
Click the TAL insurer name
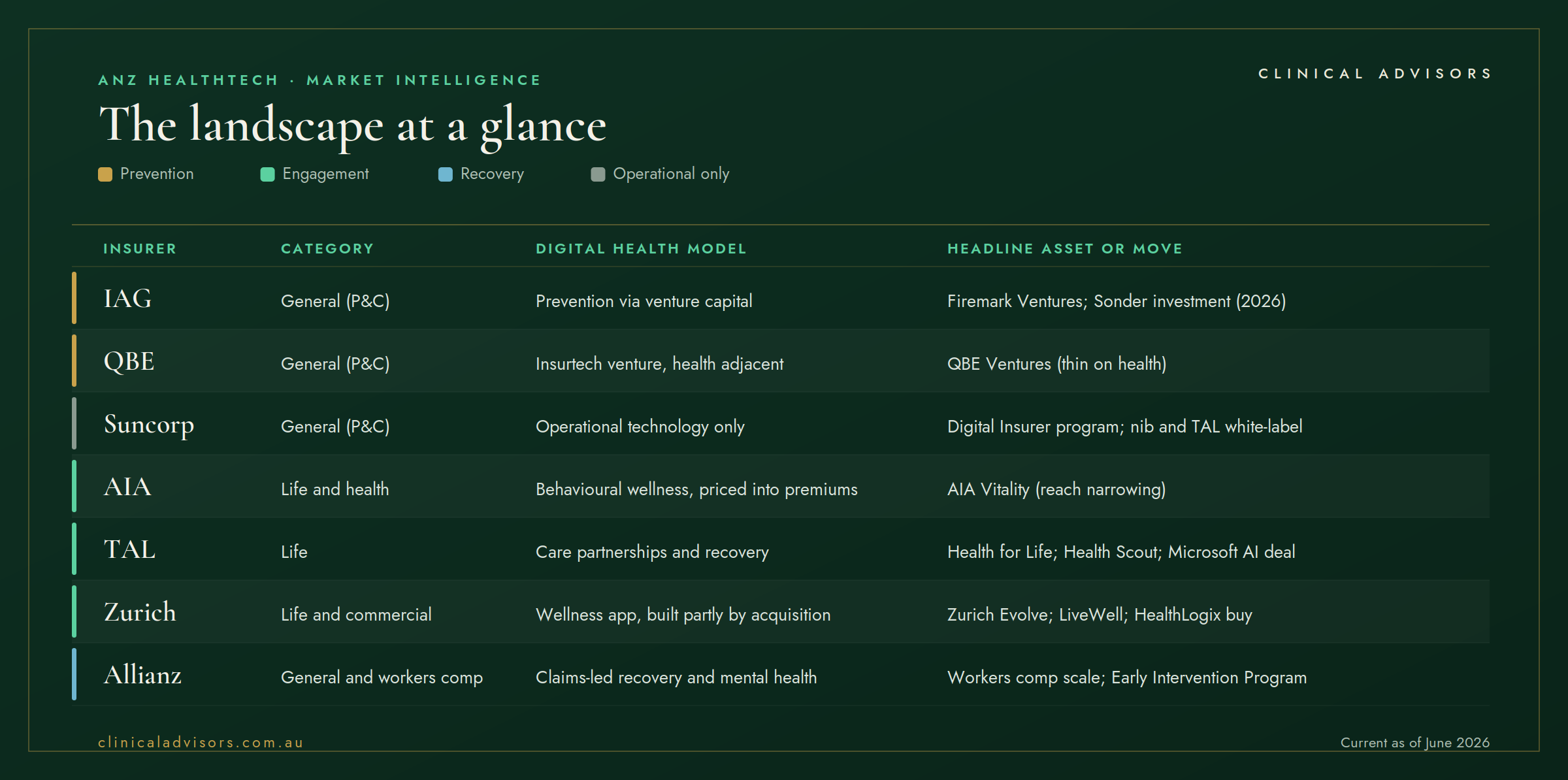click(x=130, y=549)
